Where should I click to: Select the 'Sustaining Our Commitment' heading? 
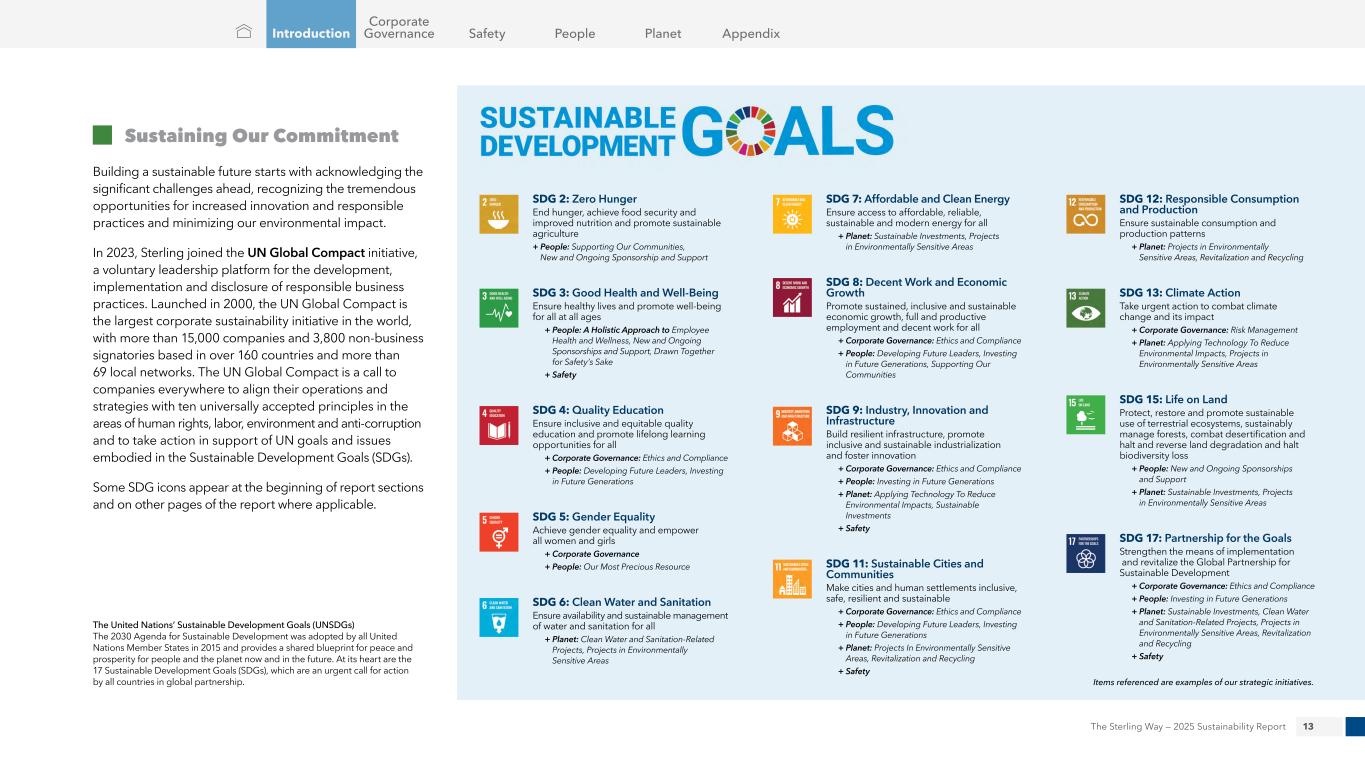click(261, 136)
